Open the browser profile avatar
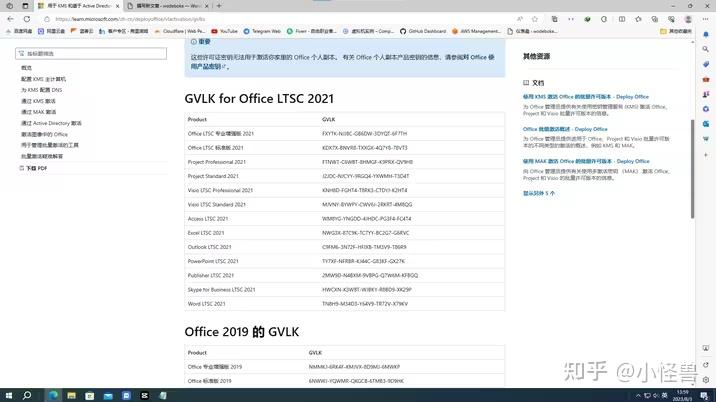The width and height of the screenshot is (716, 402). coord(688,19)
